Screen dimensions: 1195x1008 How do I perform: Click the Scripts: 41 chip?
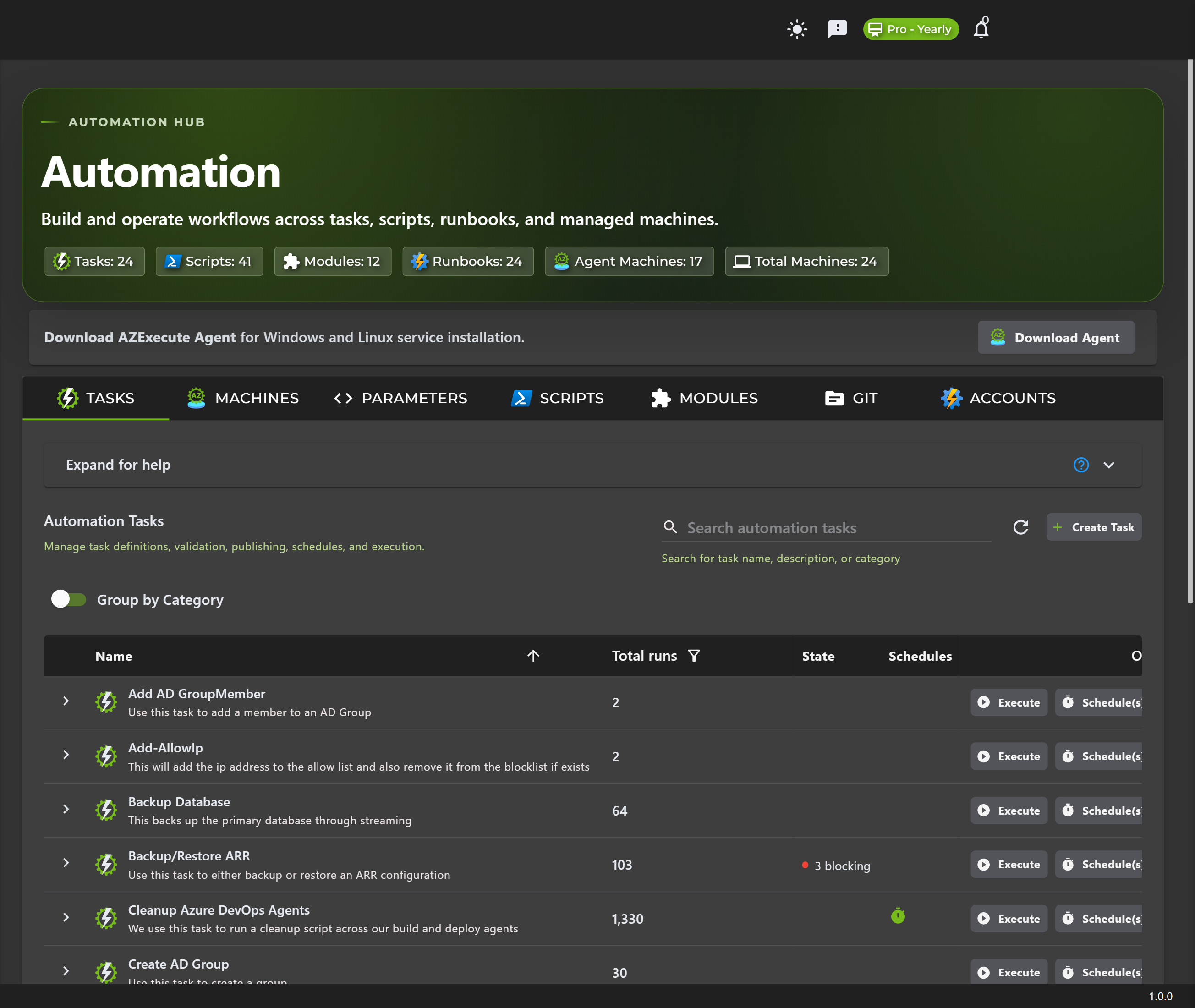209,262
